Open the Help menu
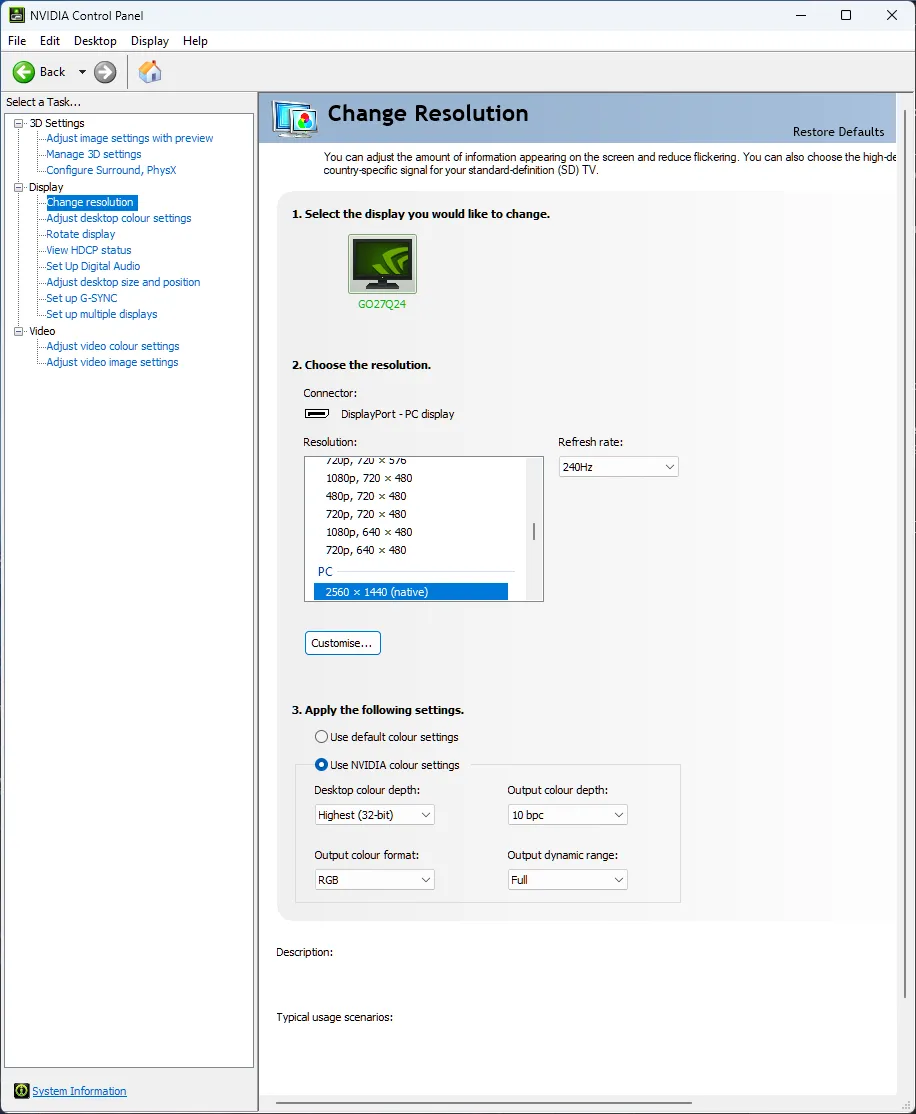 [195, 41]
